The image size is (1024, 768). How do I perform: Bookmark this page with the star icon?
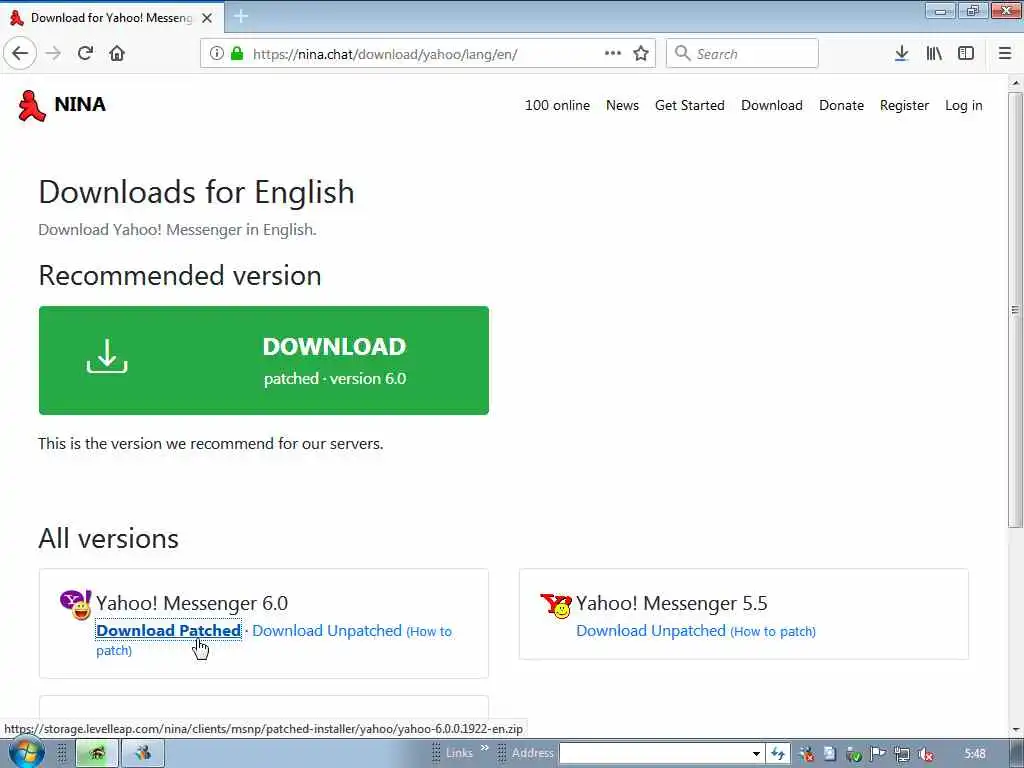coord(641,53)
